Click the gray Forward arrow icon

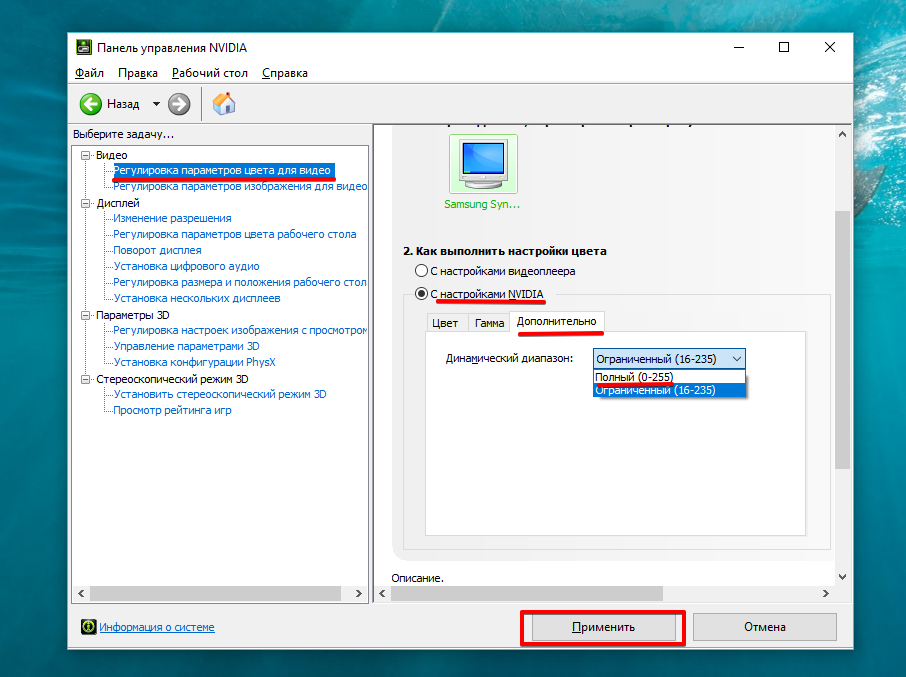[179, 104]
